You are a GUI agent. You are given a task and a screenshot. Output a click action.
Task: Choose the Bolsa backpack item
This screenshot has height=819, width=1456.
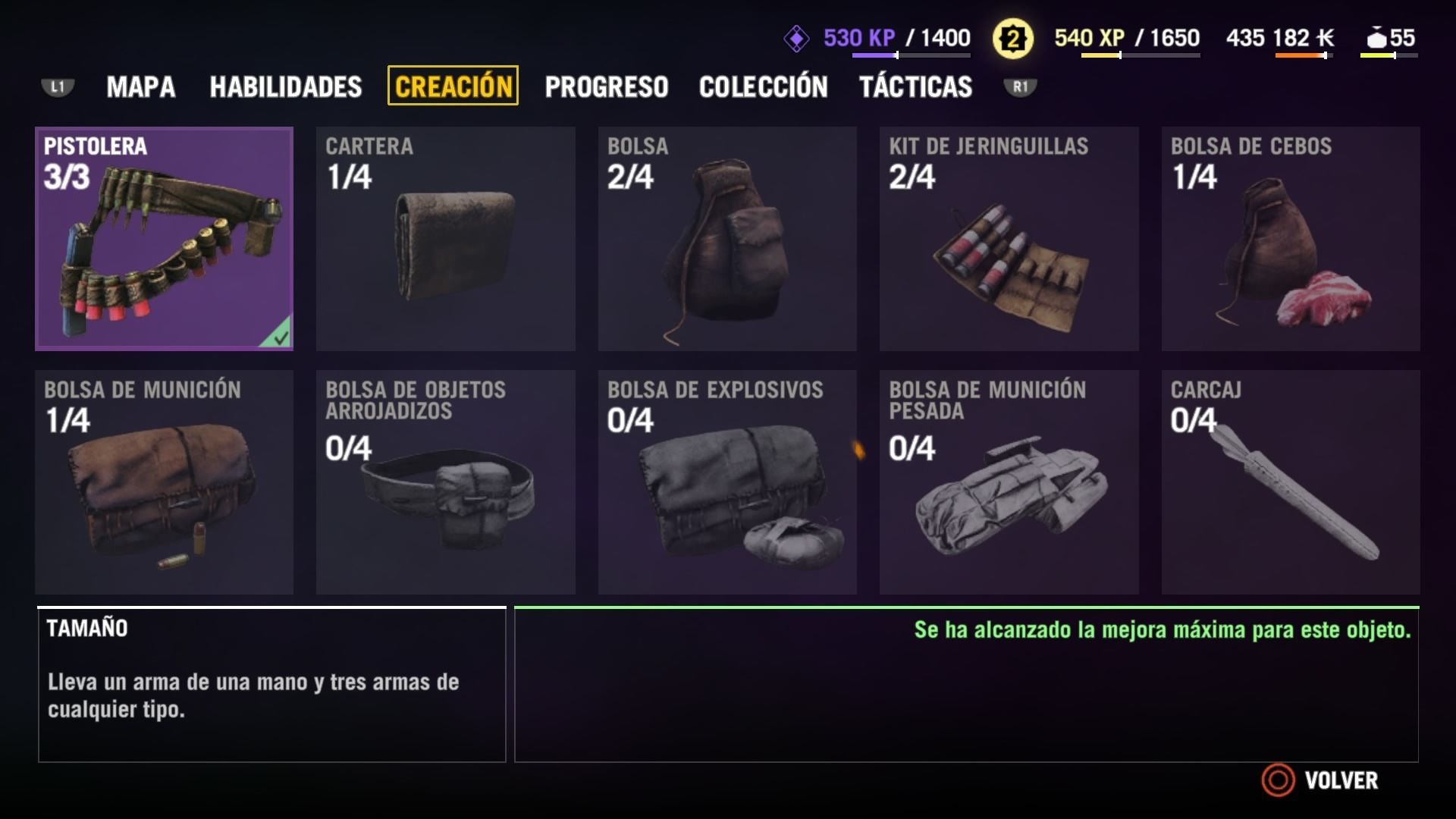tap(727, 238)
